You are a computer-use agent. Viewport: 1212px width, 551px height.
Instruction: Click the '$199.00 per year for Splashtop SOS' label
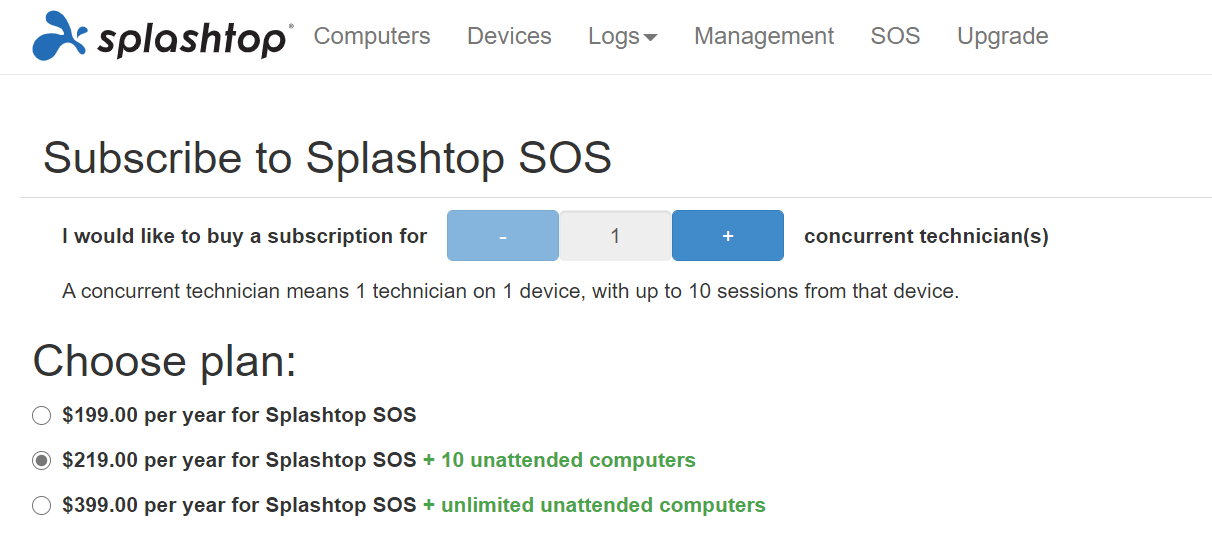tap(239, 415)
